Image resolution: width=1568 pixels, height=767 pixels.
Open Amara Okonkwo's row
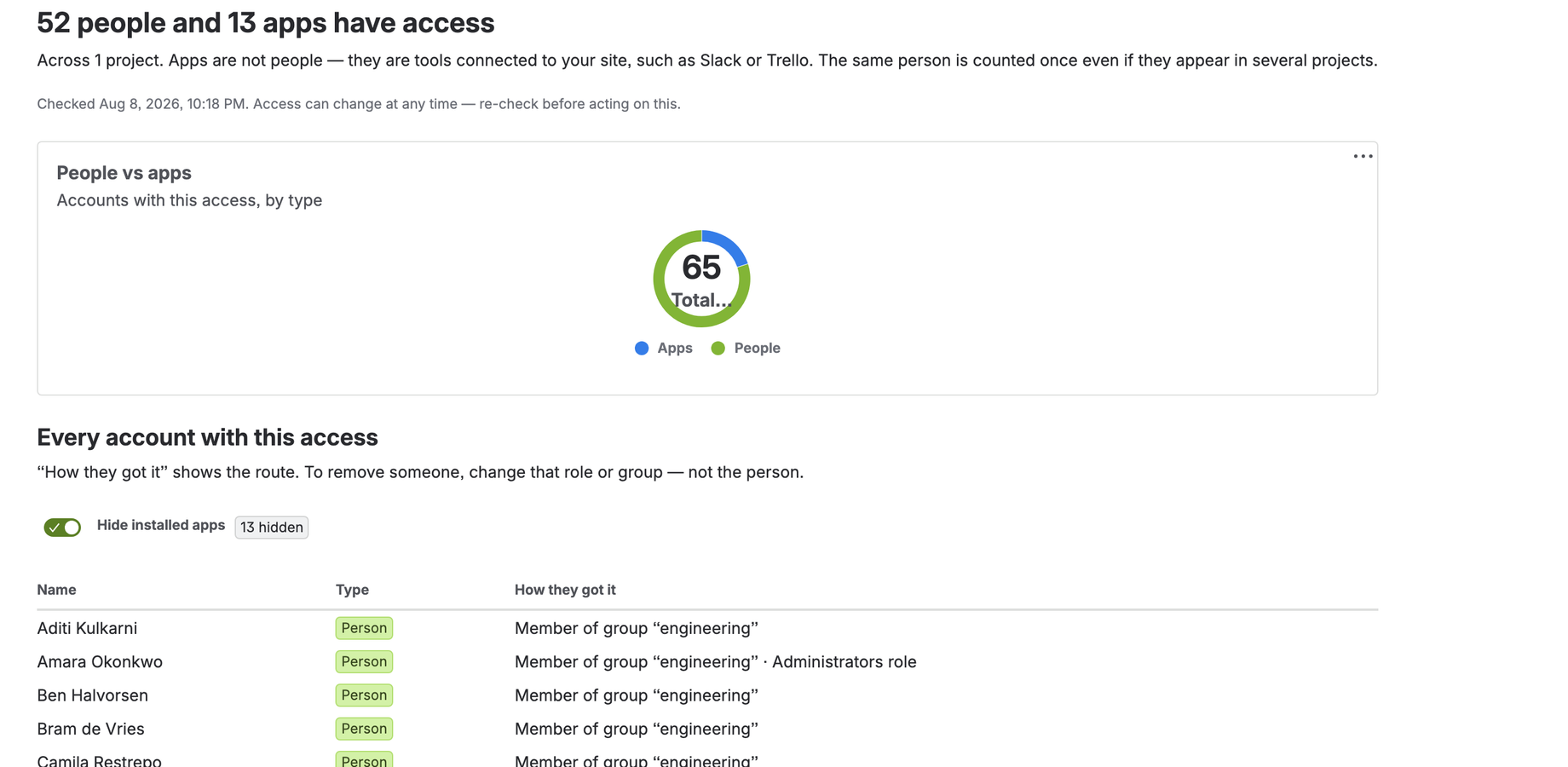707,661
